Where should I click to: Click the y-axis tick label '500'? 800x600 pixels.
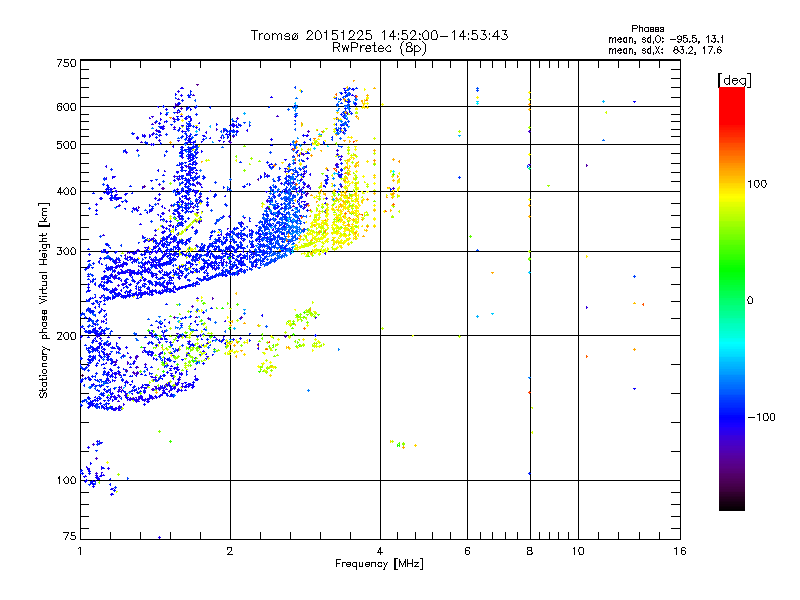[66, 145]
